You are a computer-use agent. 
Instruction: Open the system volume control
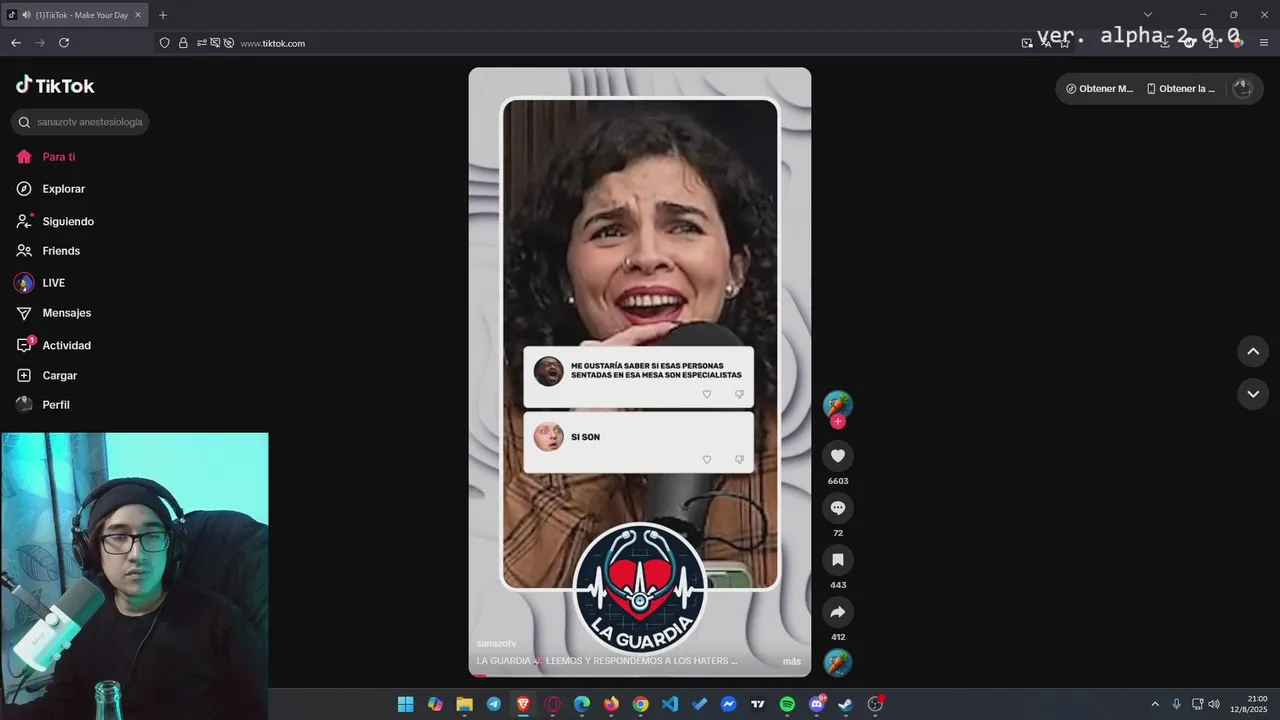[1214, 704]
